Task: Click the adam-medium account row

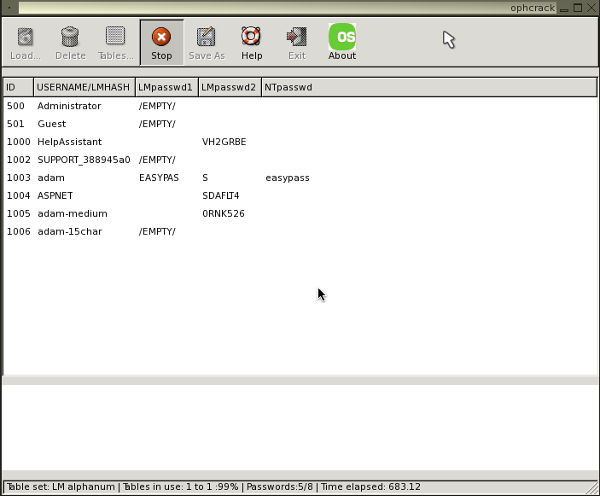Action: (72, 214)
